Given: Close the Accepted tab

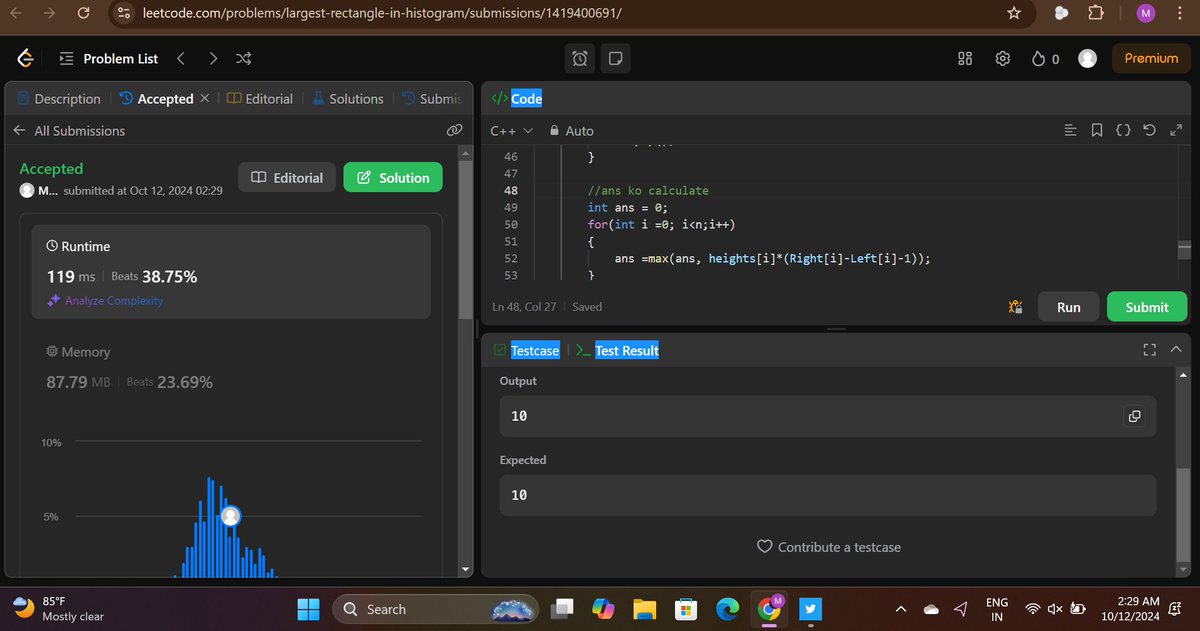Looking at the screenshot, I should 205,98.
